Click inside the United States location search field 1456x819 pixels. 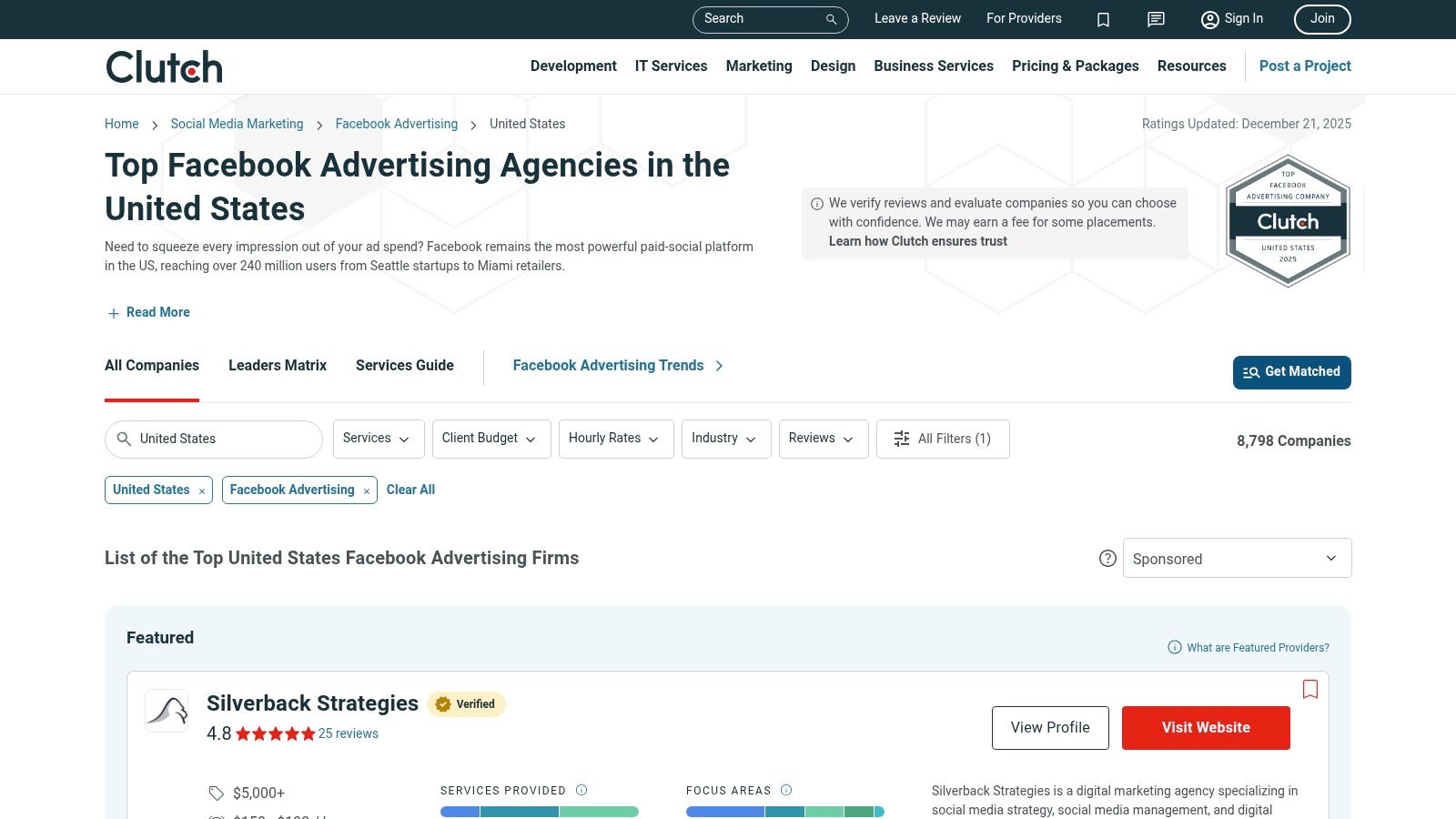point(214,439)
